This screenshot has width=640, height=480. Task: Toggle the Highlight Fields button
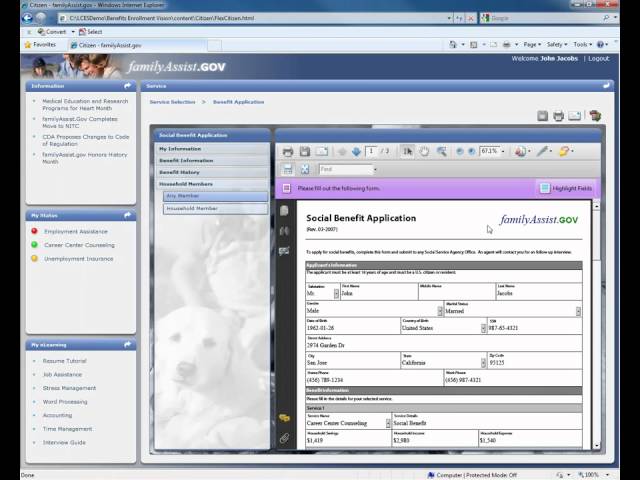tap(566, 188)
